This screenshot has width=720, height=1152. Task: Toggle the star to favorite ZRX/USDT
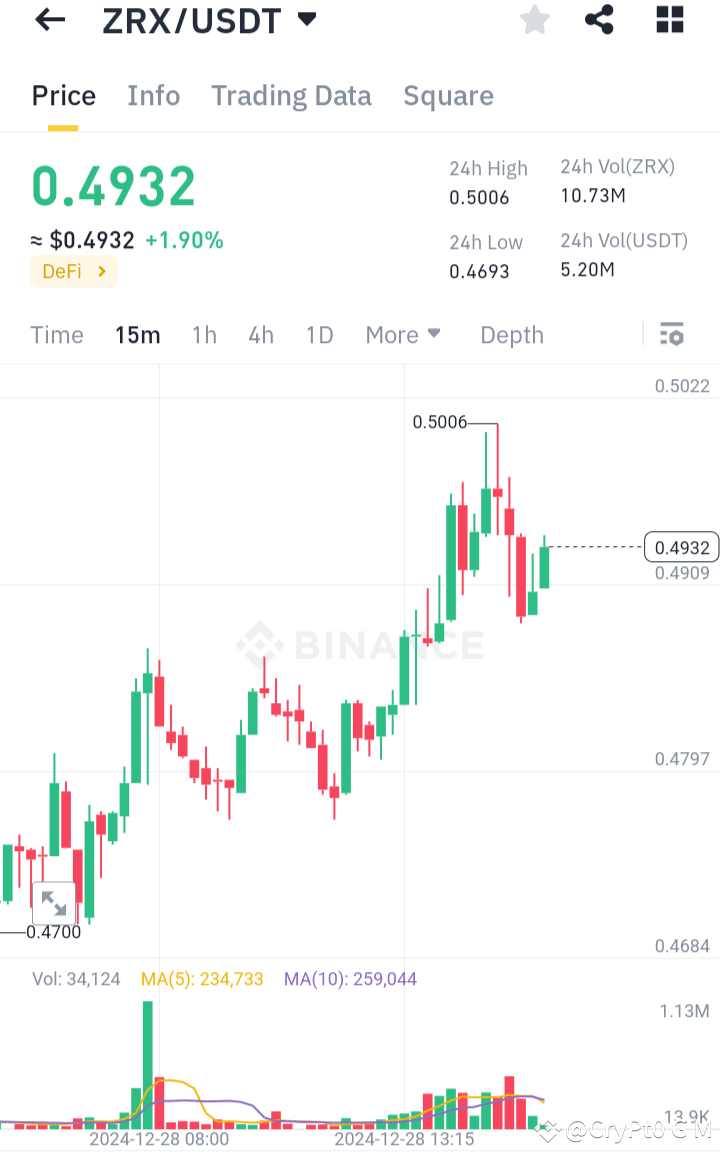pos(534,20)
